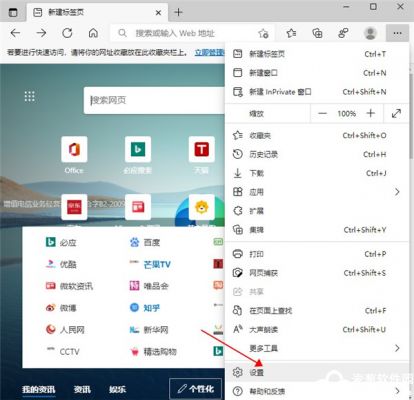Open the Settings gear menu entry
This screenshot has width=414, height=400.
click(317, 372)
